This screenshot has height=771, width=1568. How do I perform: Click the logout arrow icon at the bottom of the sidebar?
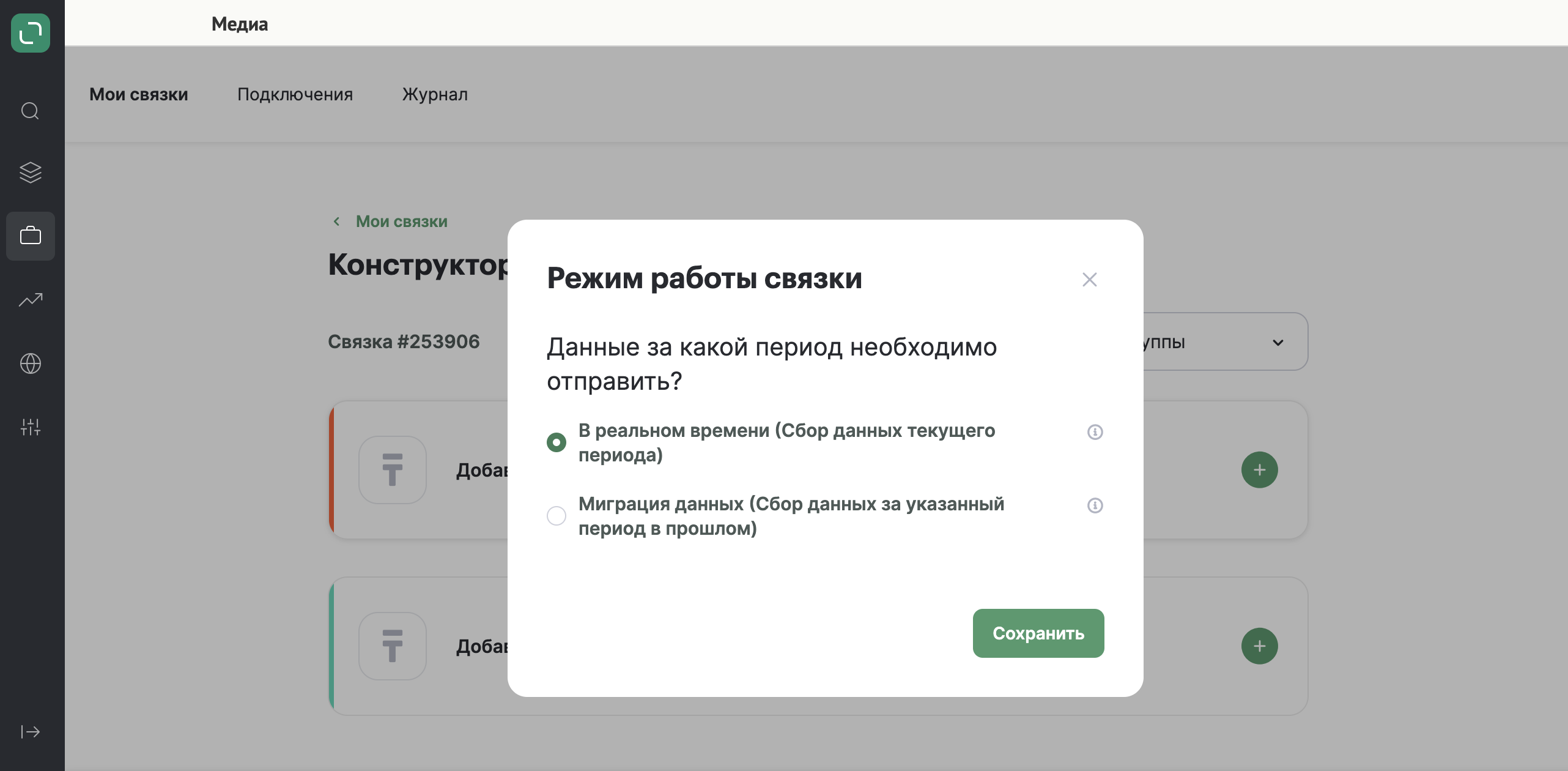point(31,732)
